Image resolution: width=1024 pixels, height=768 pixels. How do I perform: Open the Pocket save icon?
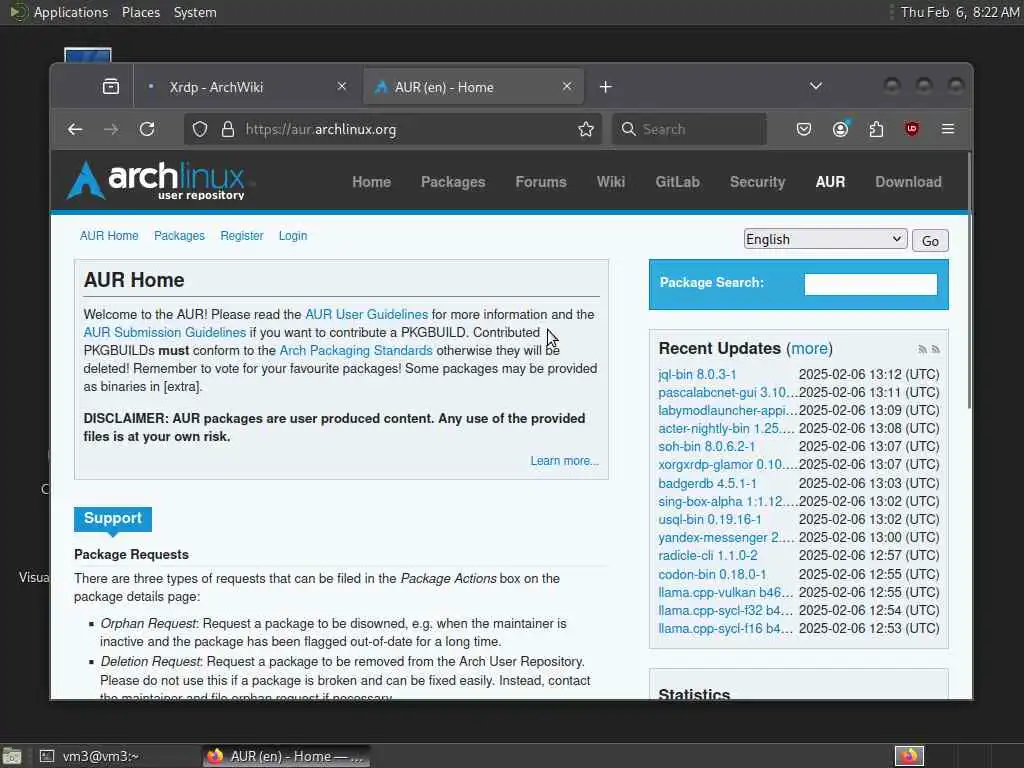coord(804,129)
